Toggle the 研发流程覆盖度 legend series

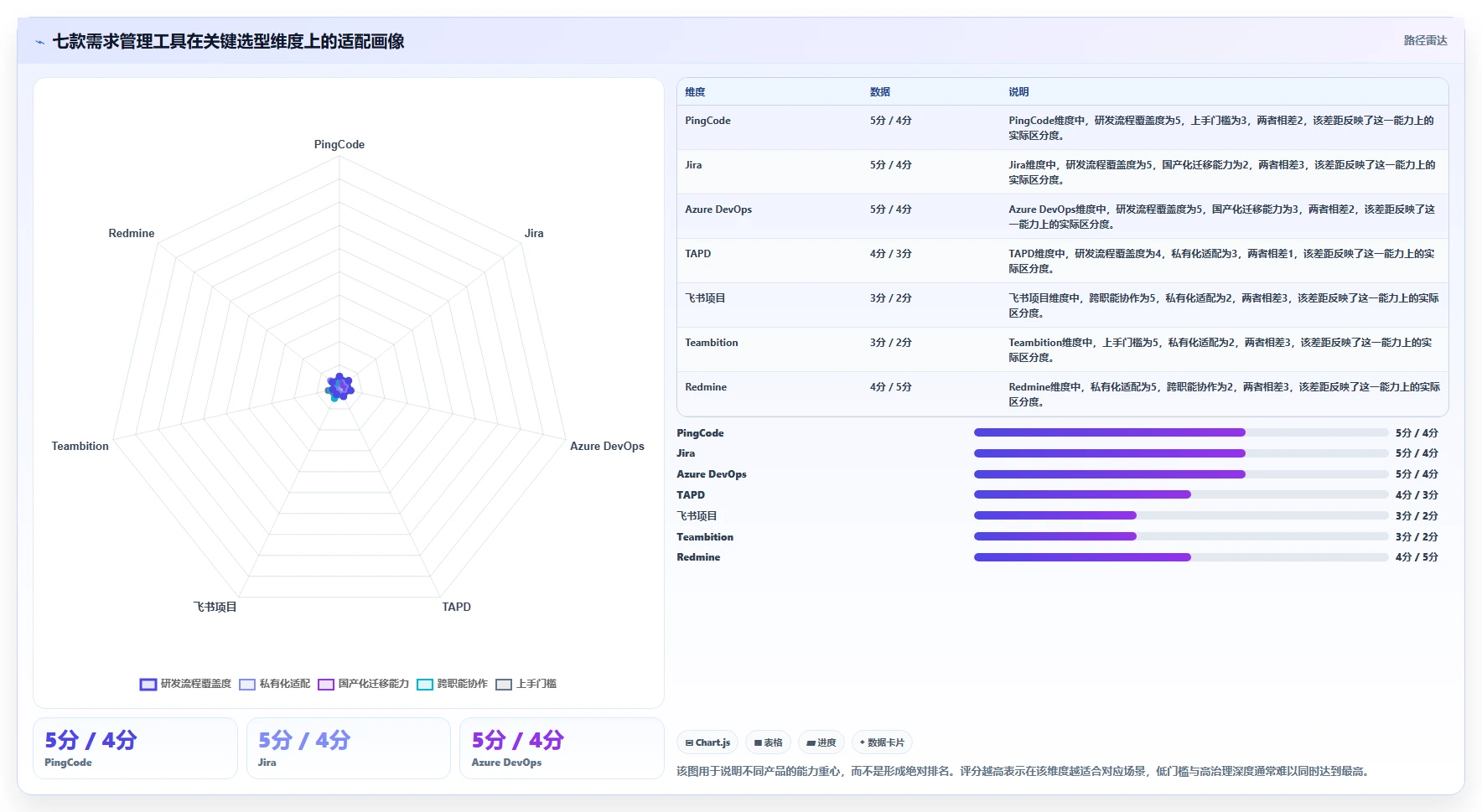click(185, 684)
